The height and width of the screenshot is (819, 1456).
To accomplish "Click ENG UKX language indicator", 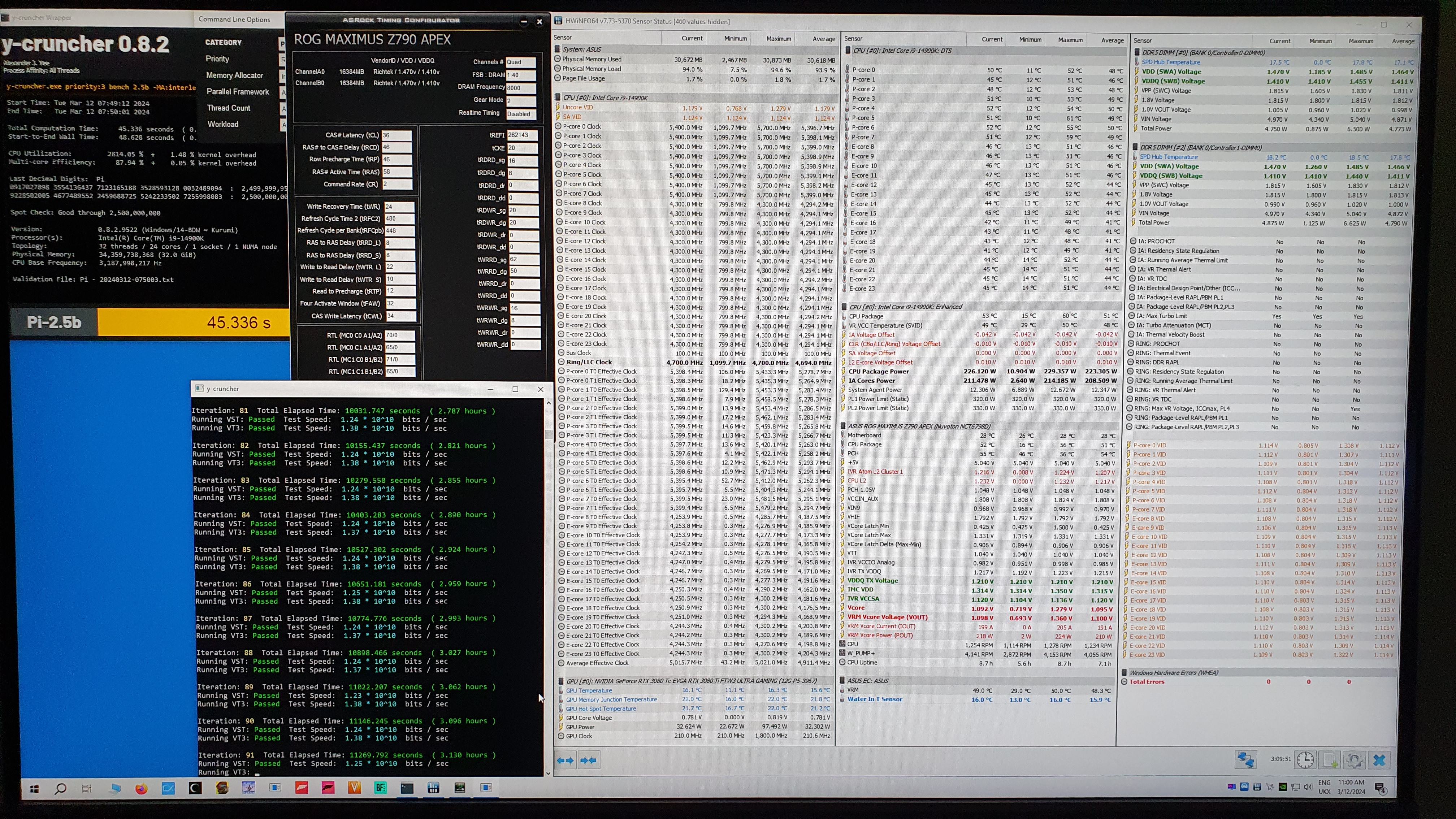I will coord(1324,787).
